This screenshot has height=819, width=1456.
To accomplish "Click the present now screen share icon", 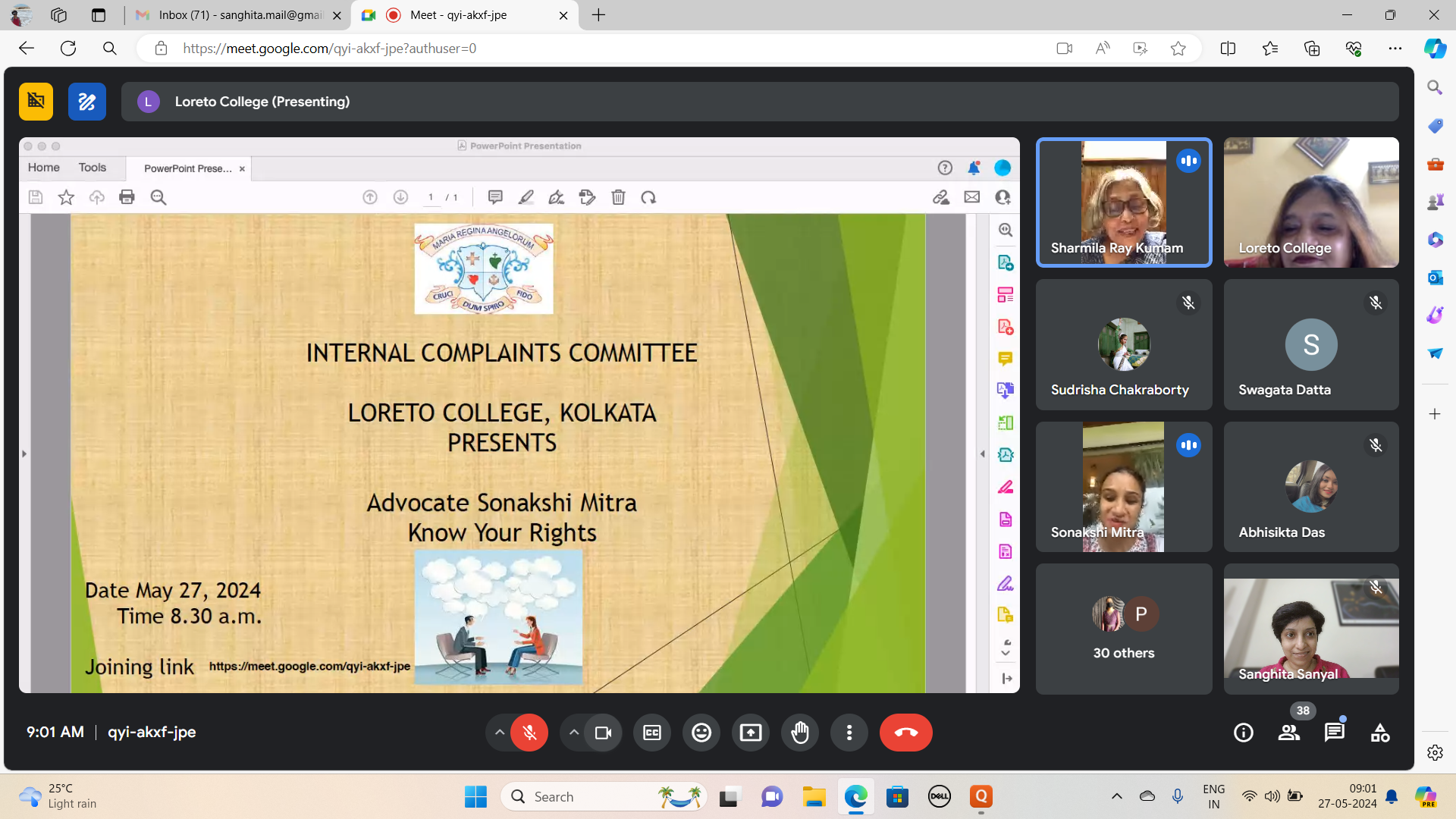I will pos(750,733).
